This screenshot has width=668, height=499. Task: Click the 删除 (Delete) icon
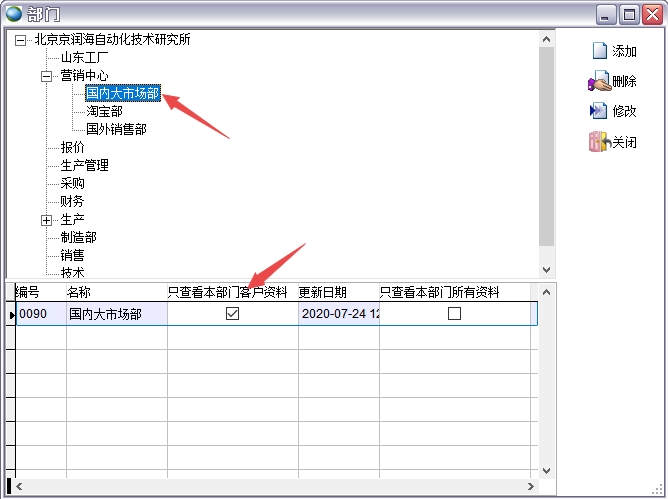(599, 81)
